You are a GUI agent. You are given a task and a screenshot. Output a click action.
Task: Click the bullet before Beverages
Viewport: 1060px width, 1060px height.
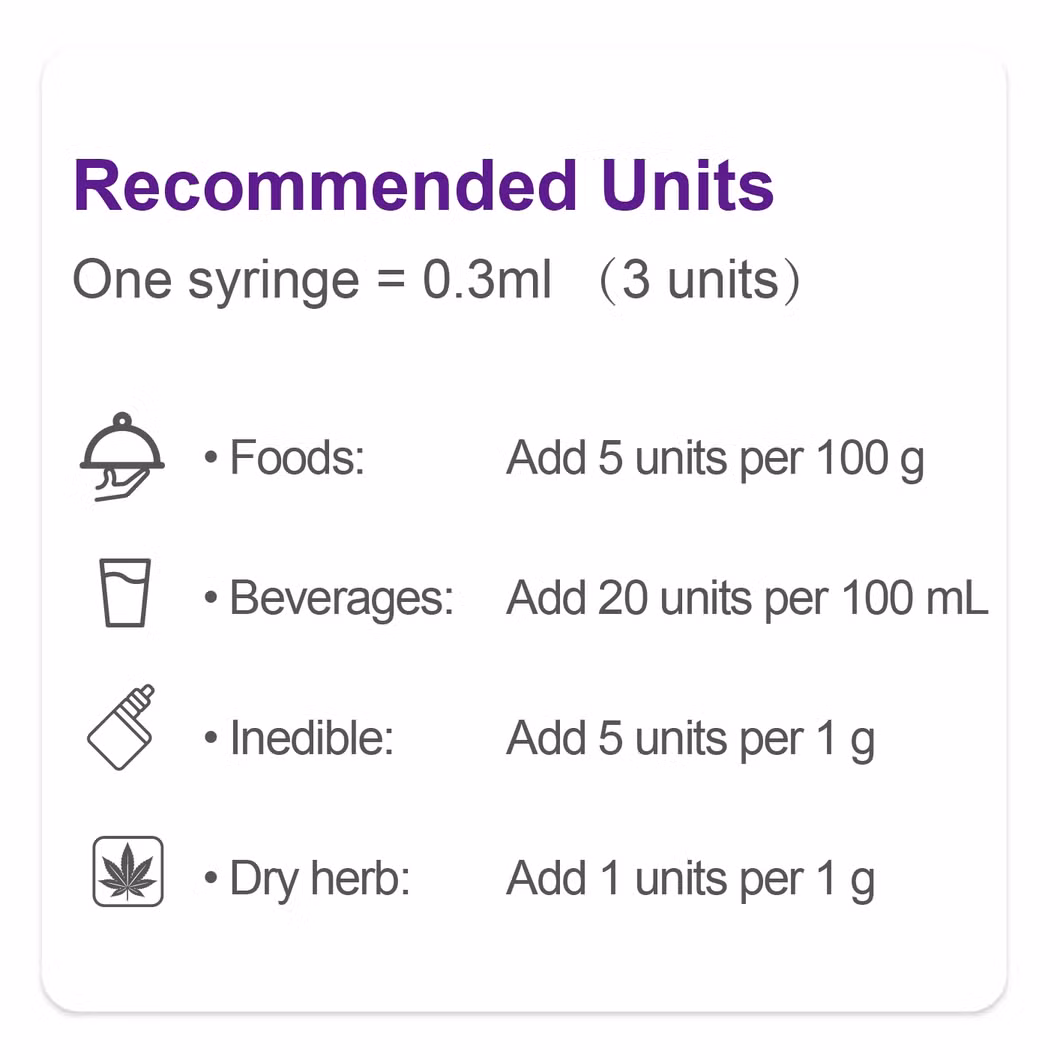click(x=211, y=598)
